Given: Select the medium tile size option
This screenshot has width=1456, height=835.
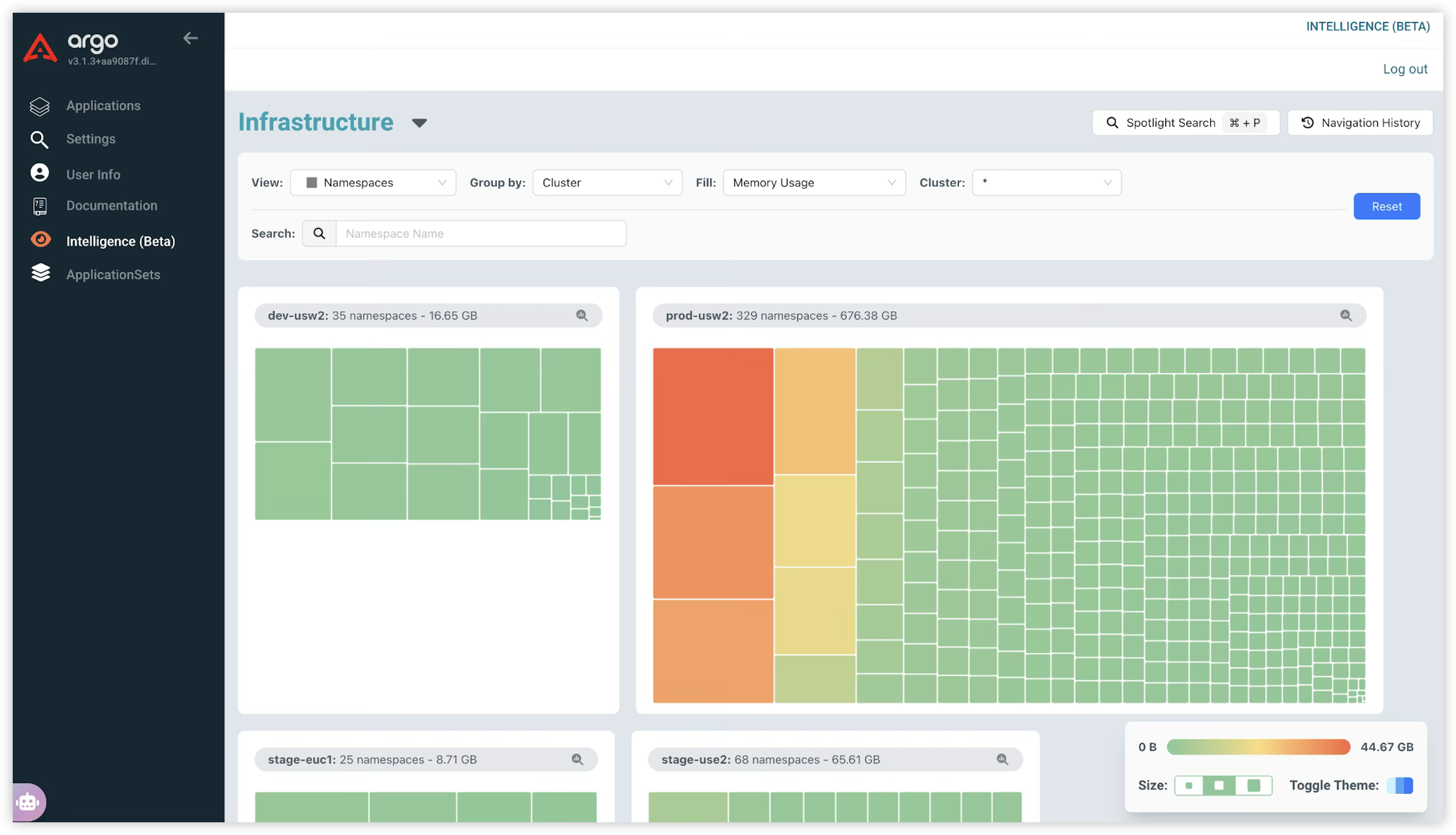Looking at the screenshot, I should click(x=1219, y=785).
